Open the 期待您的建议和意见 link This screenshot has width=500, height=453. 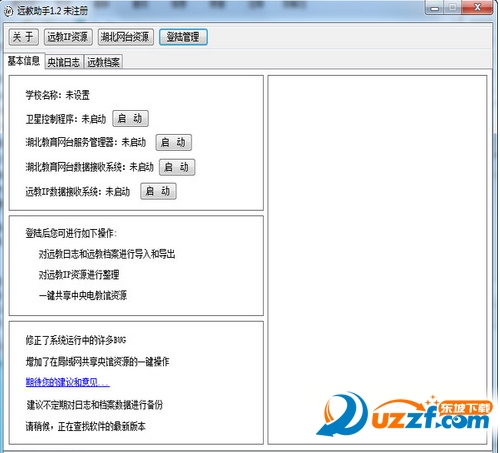click(x=68, y=382)
